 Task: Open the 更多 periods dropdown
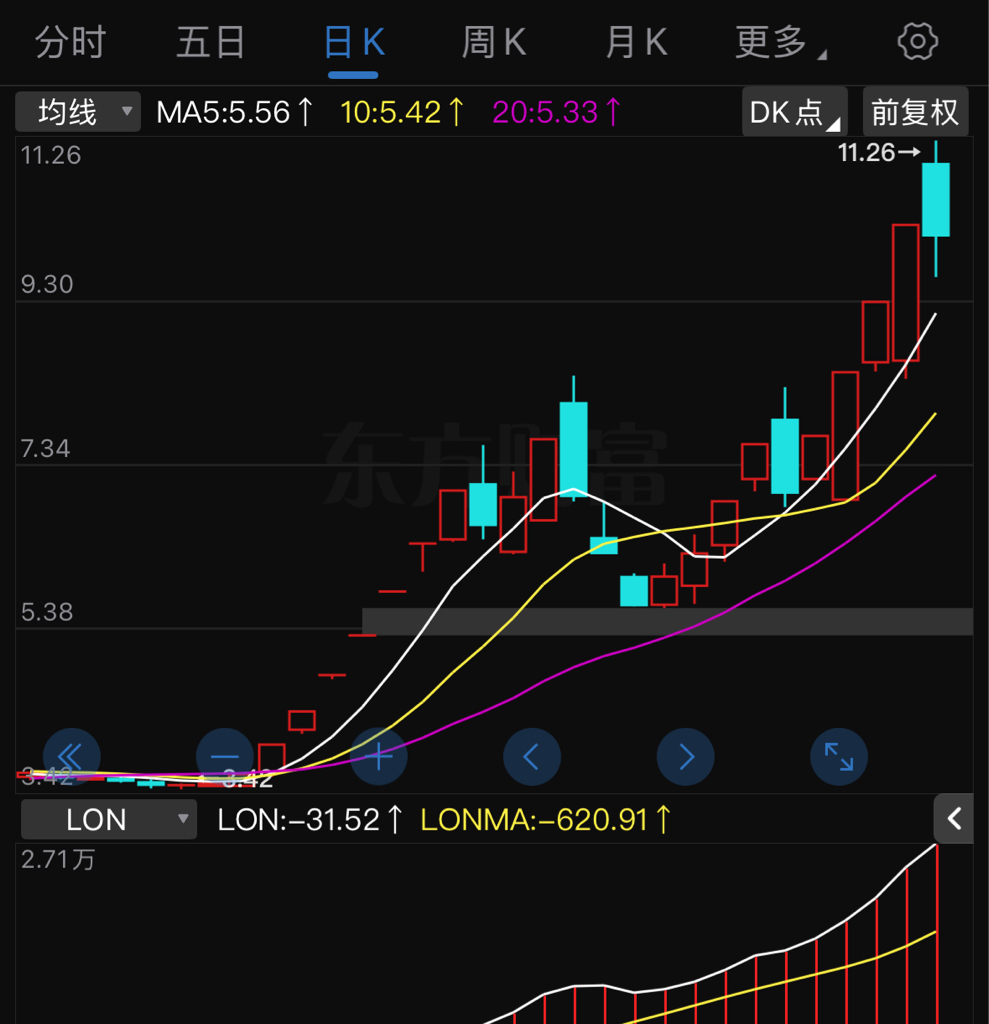click(780, 42)
